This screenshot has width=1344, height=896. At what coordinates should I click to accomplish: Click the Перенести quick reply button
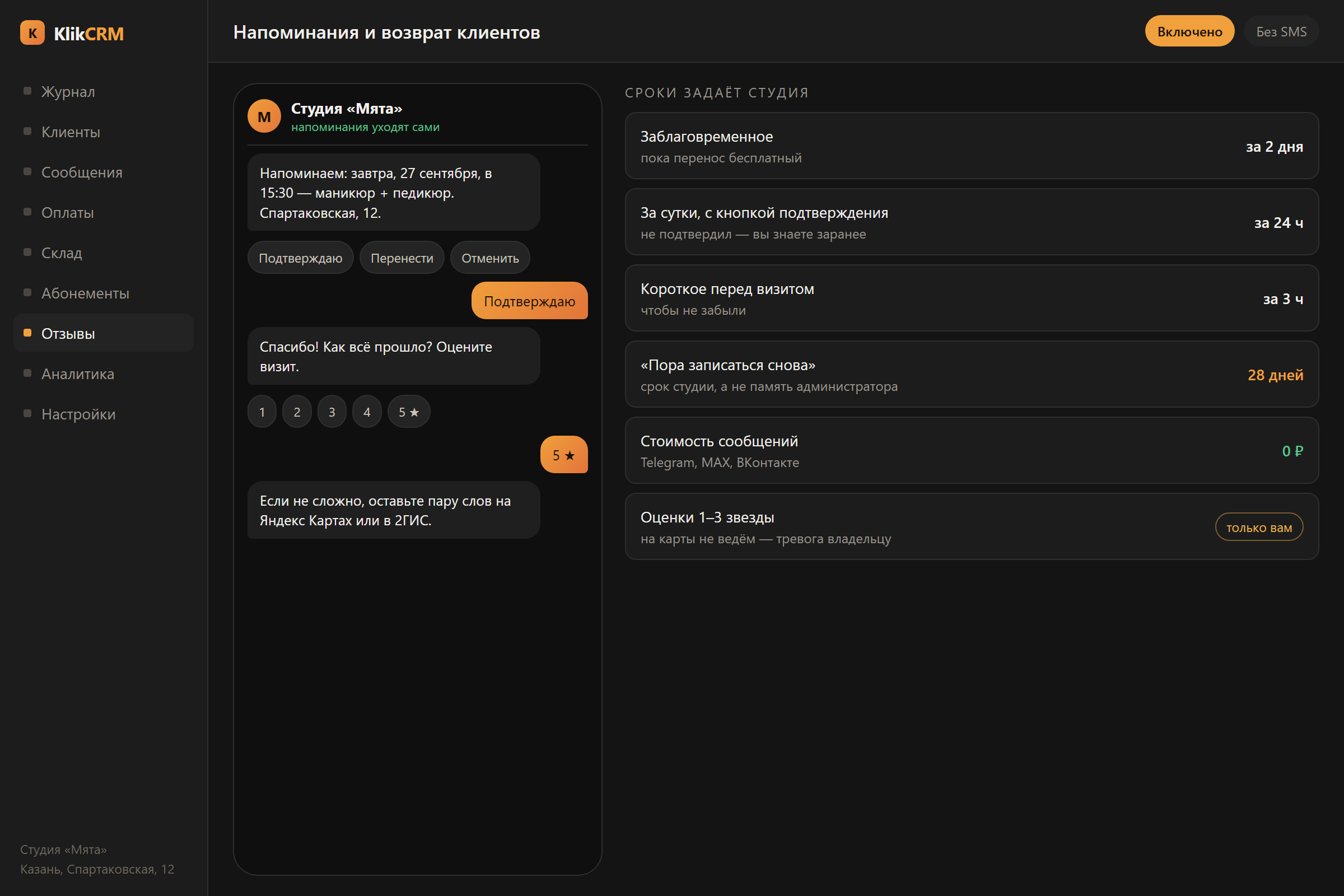402,258
